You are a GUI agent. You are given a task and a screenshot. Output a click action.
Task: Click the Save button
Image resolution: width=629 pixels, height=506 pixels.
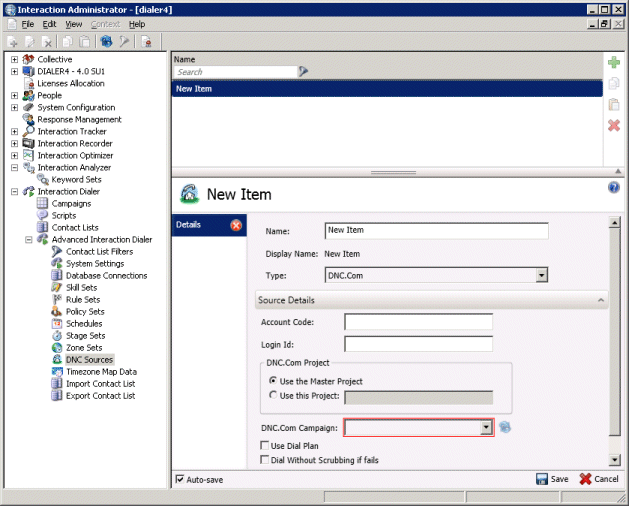552,479
